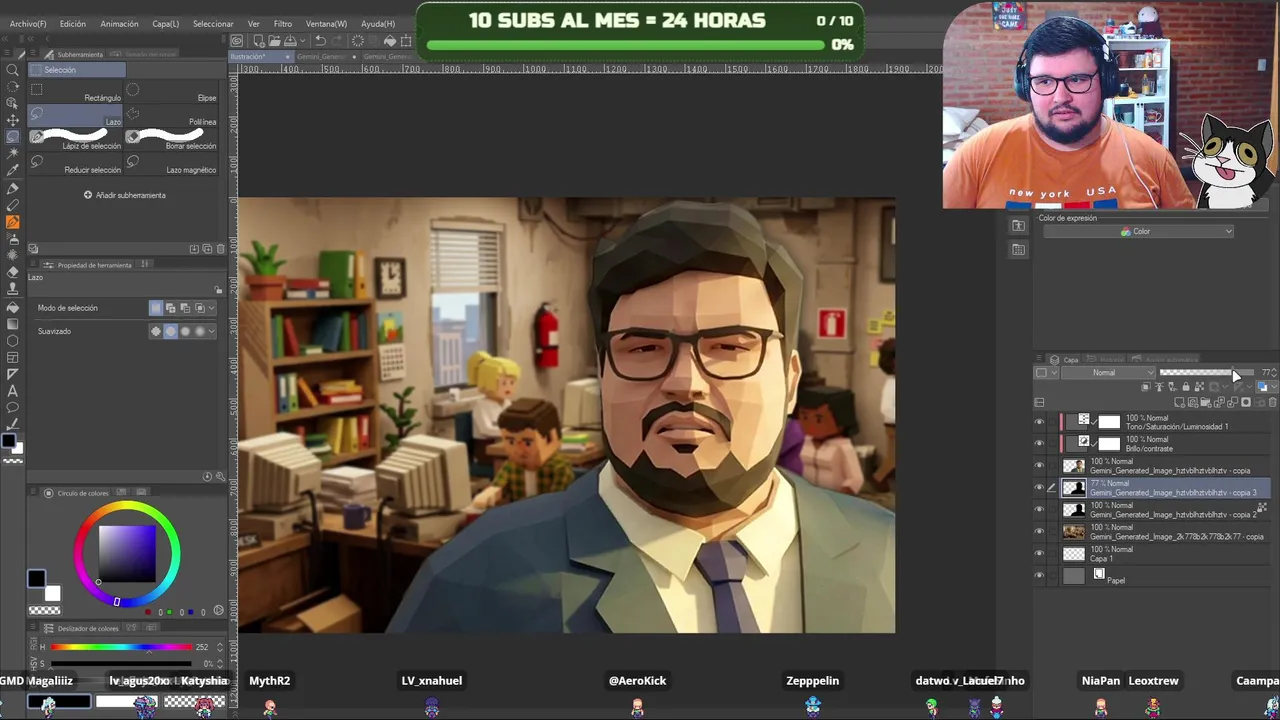Open the Archivo menu

tap(28, 24)
